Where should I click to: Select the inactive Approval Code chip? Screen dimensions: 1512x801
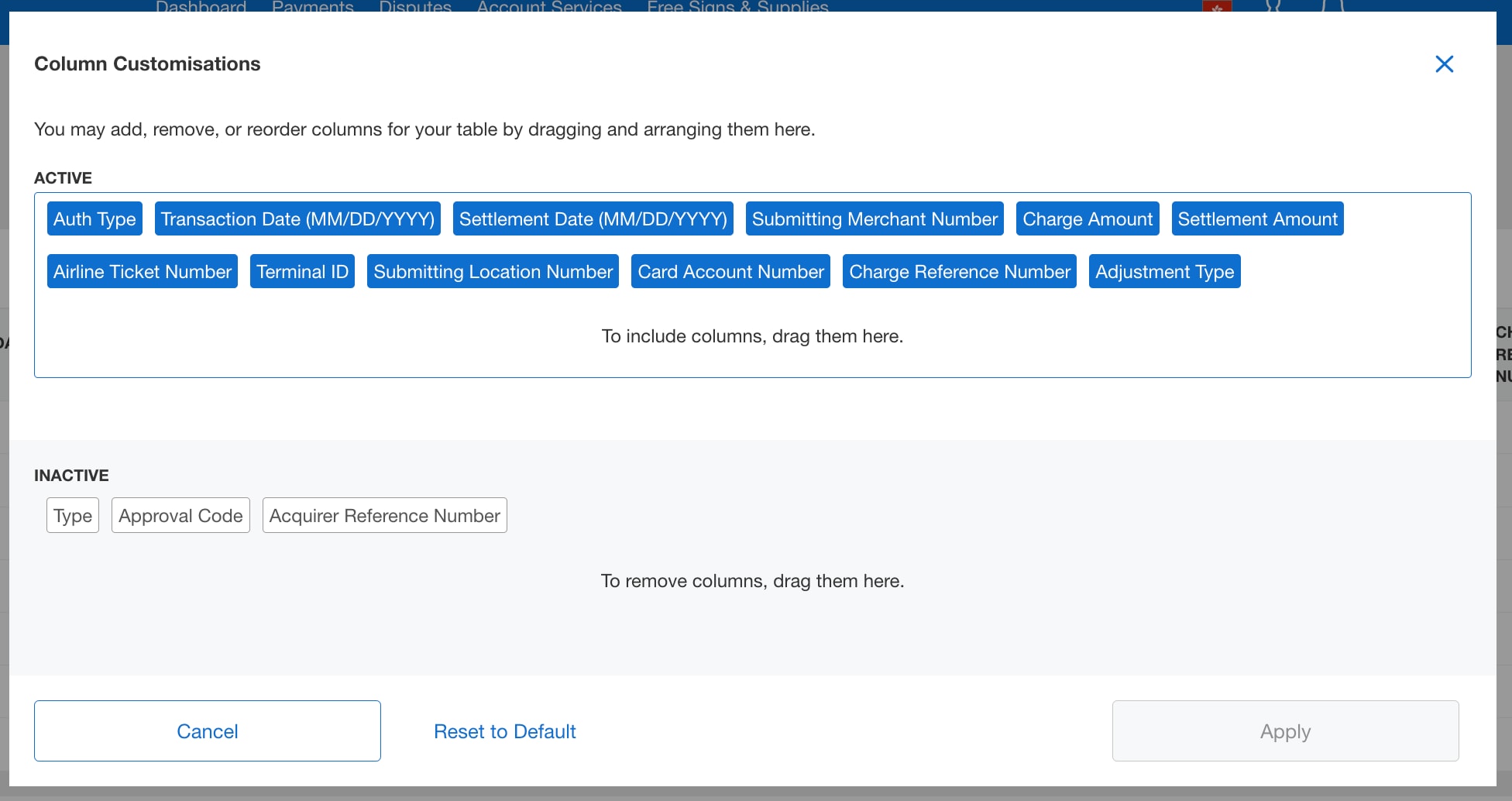coord(180,516)
